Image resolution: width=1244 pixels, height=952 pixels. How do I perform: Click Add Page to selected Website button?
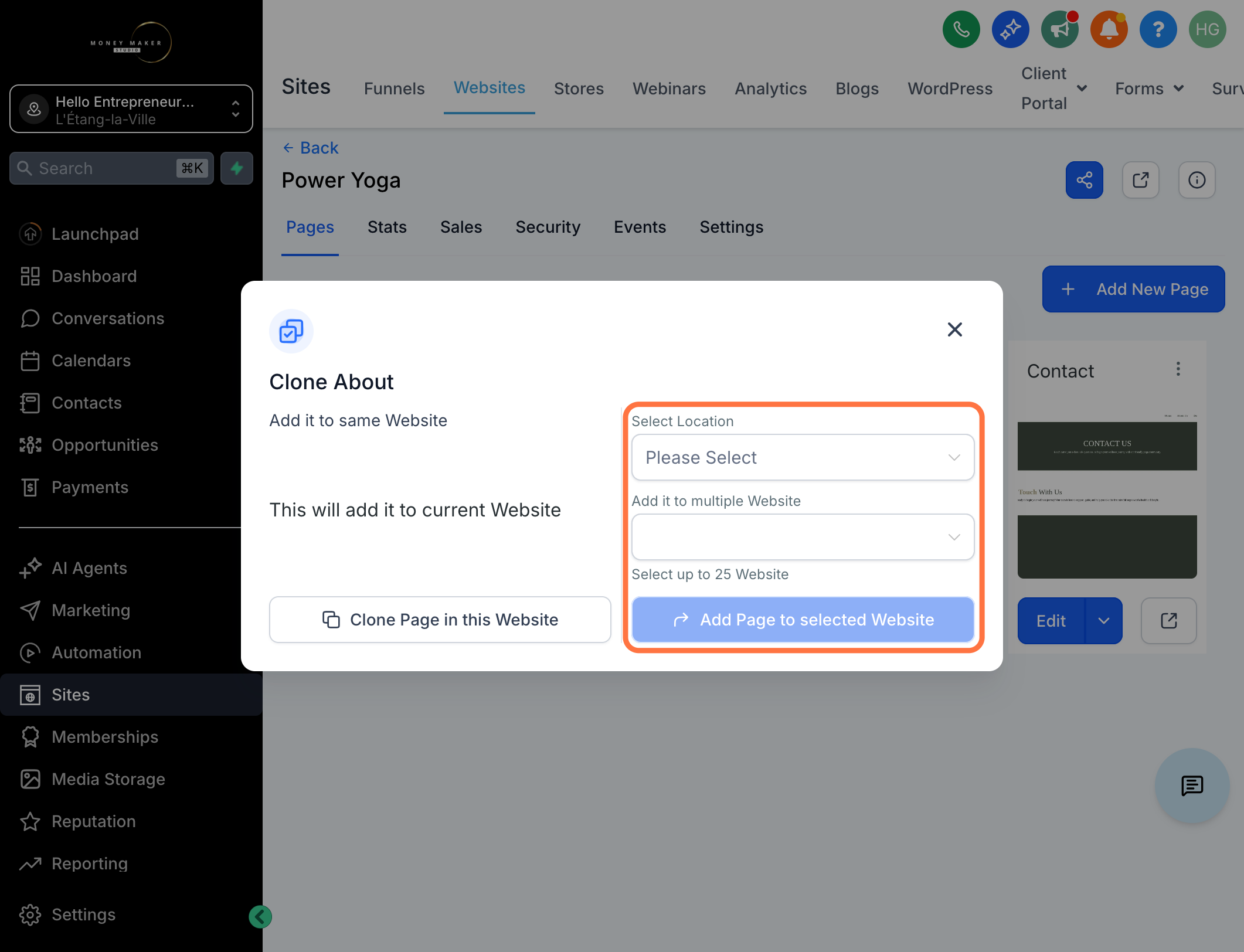[803, 620]
